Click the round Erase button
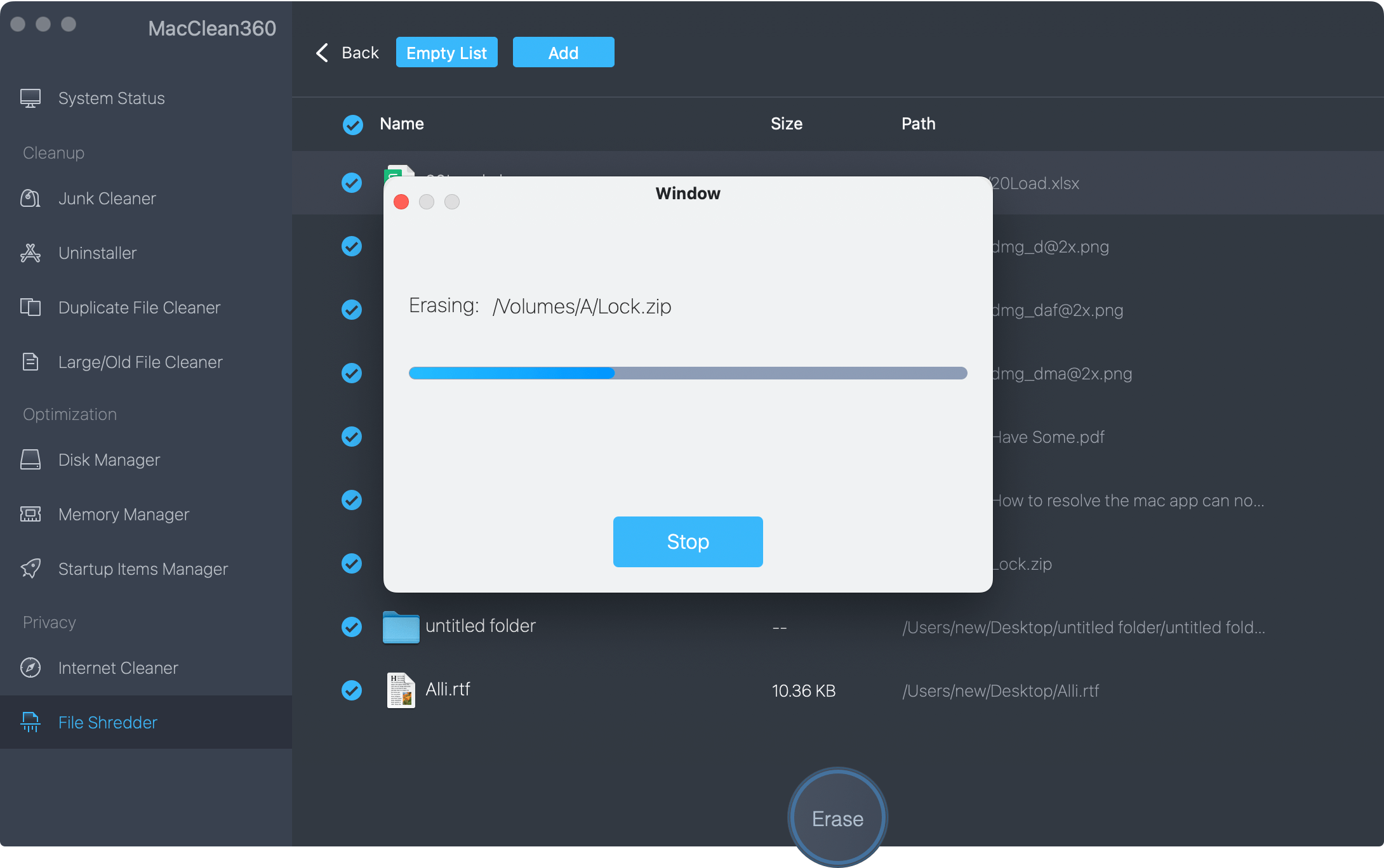 [x=837, y=819]
